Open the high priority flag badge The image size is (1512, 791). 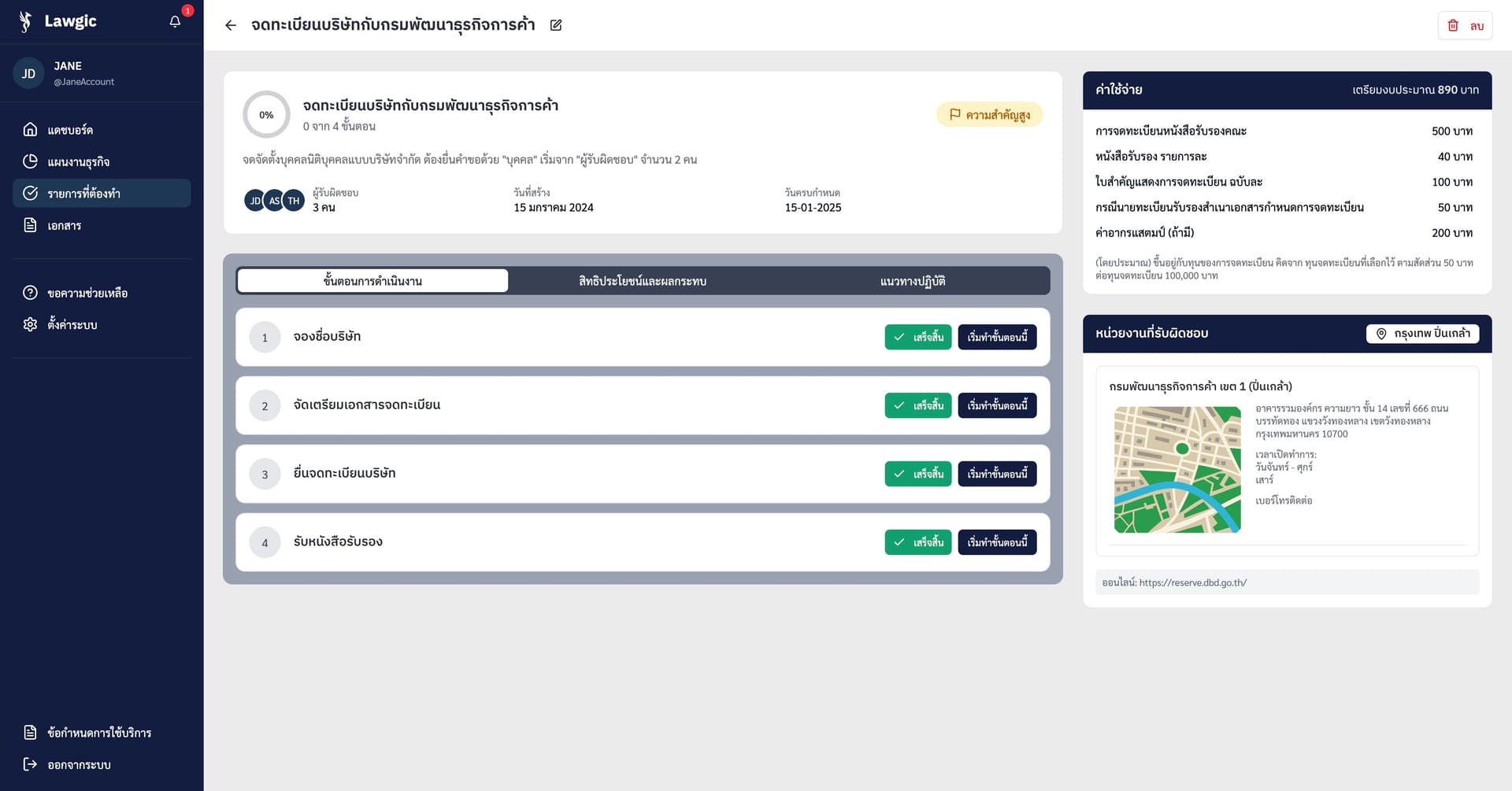989,115
